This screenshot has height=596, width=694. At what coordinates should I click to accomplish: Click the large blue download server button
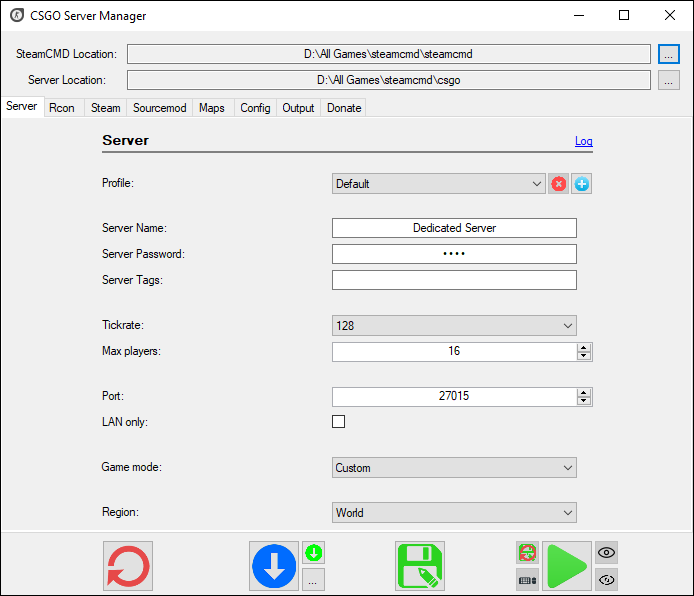[x=274, y=566]
